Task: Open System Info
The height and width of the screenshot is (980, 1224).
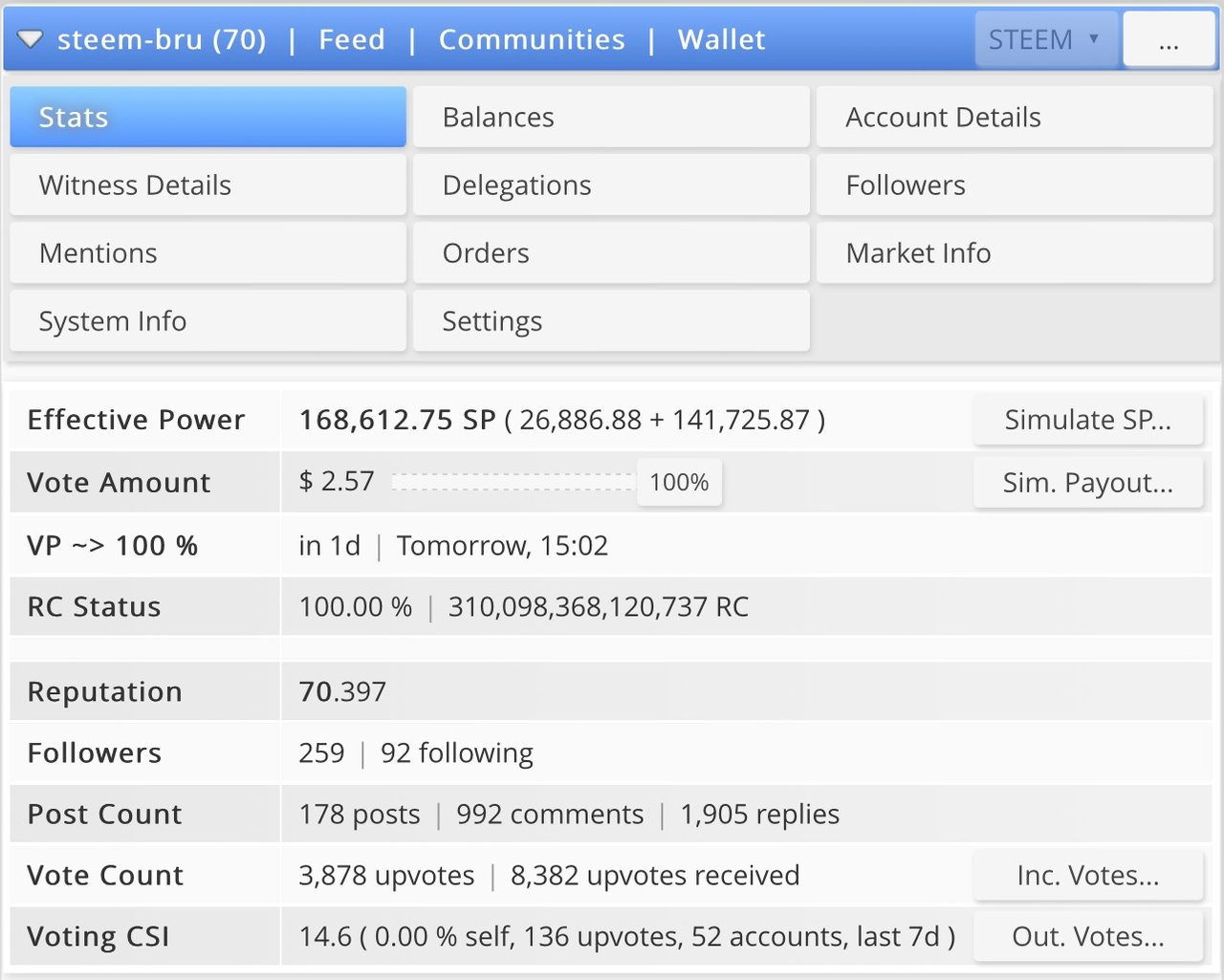Action: (x=208, y=321)
